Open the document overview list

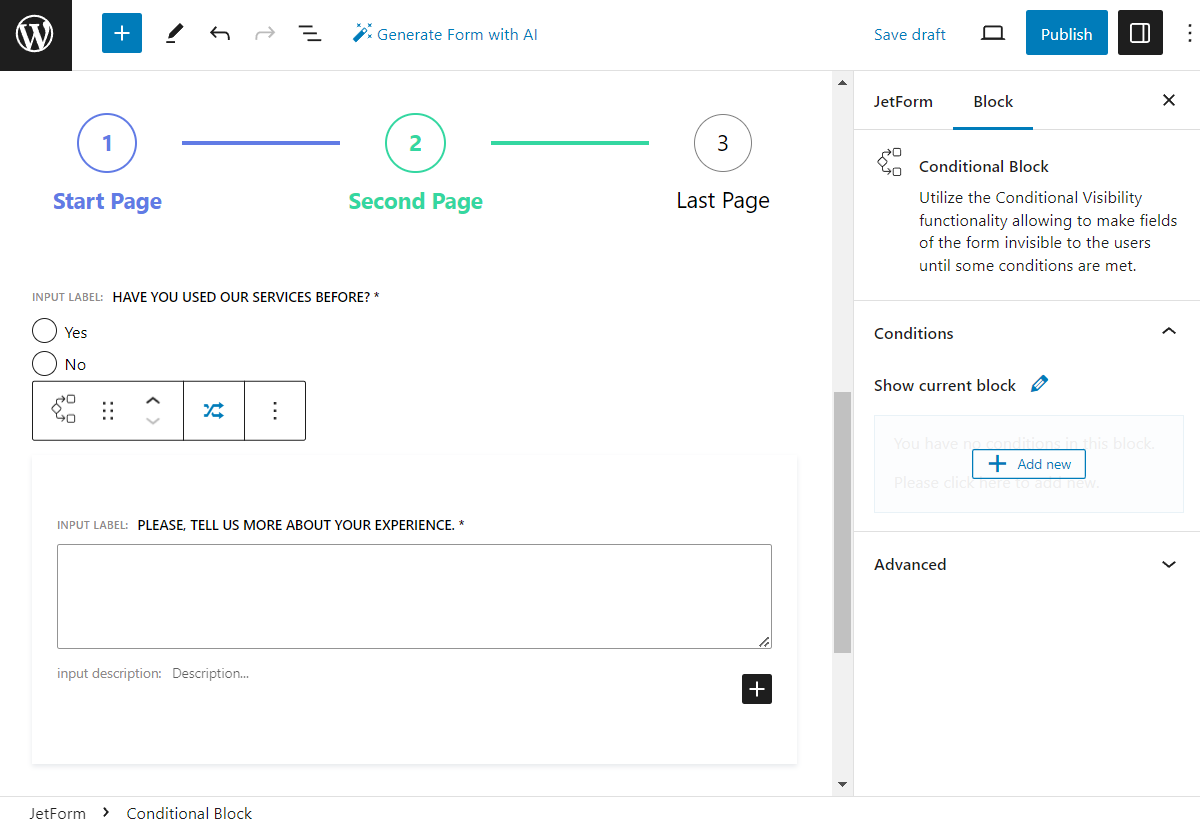click(310, 33)
